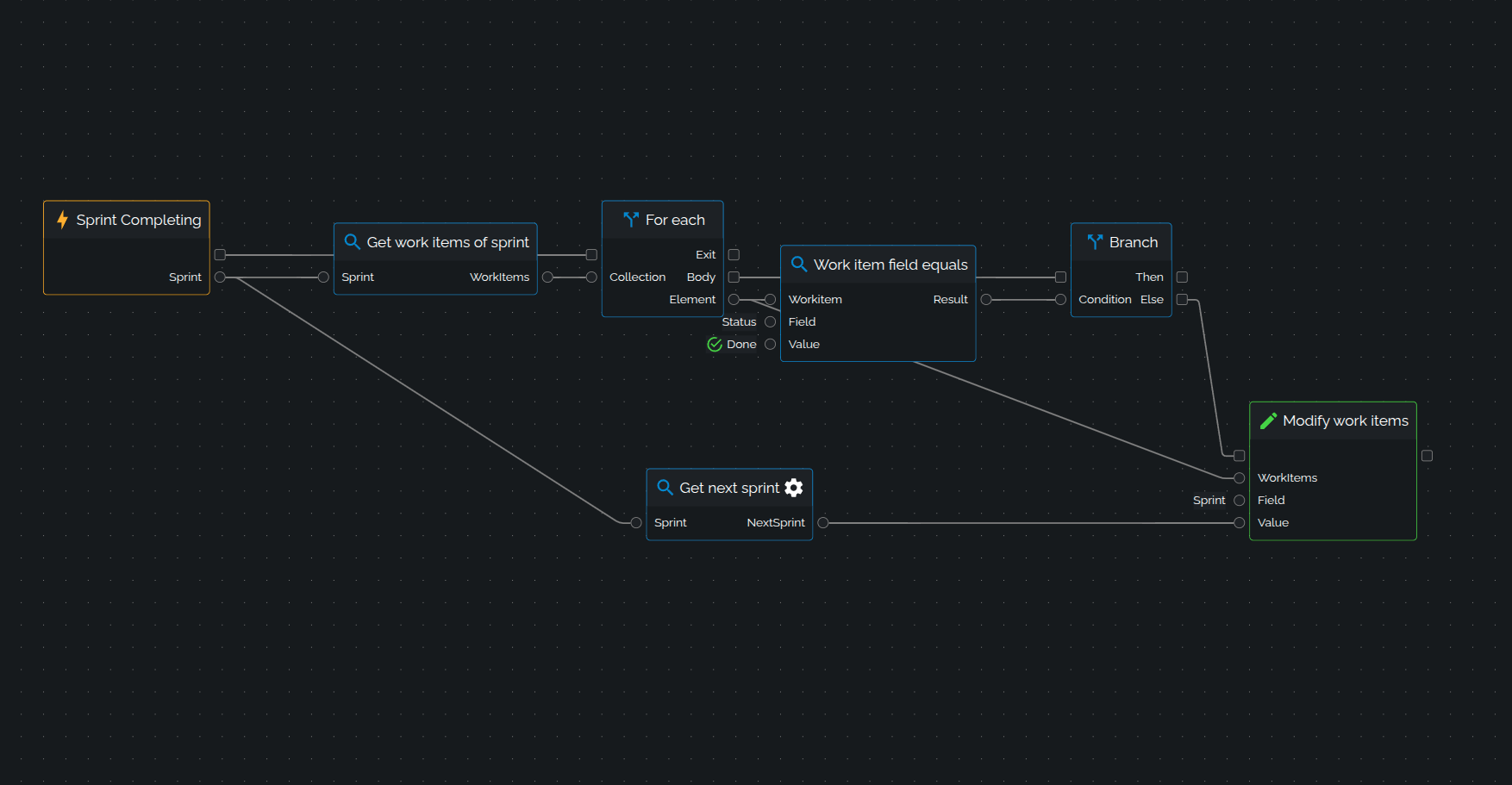
Task: Click the Status value on the Field input
Action: [739, 322]
